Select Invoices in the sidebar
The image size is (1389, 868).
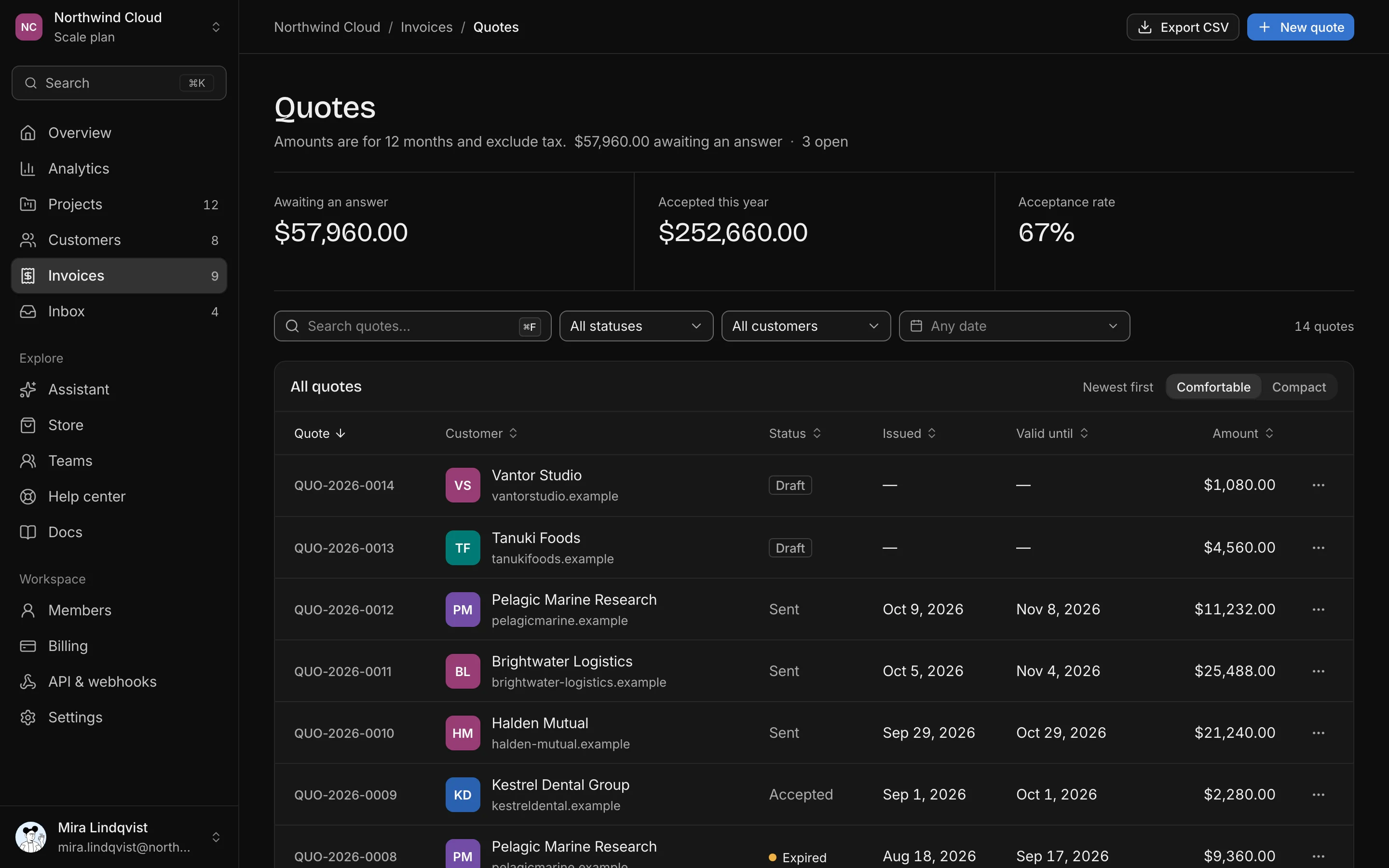[119, 275]
